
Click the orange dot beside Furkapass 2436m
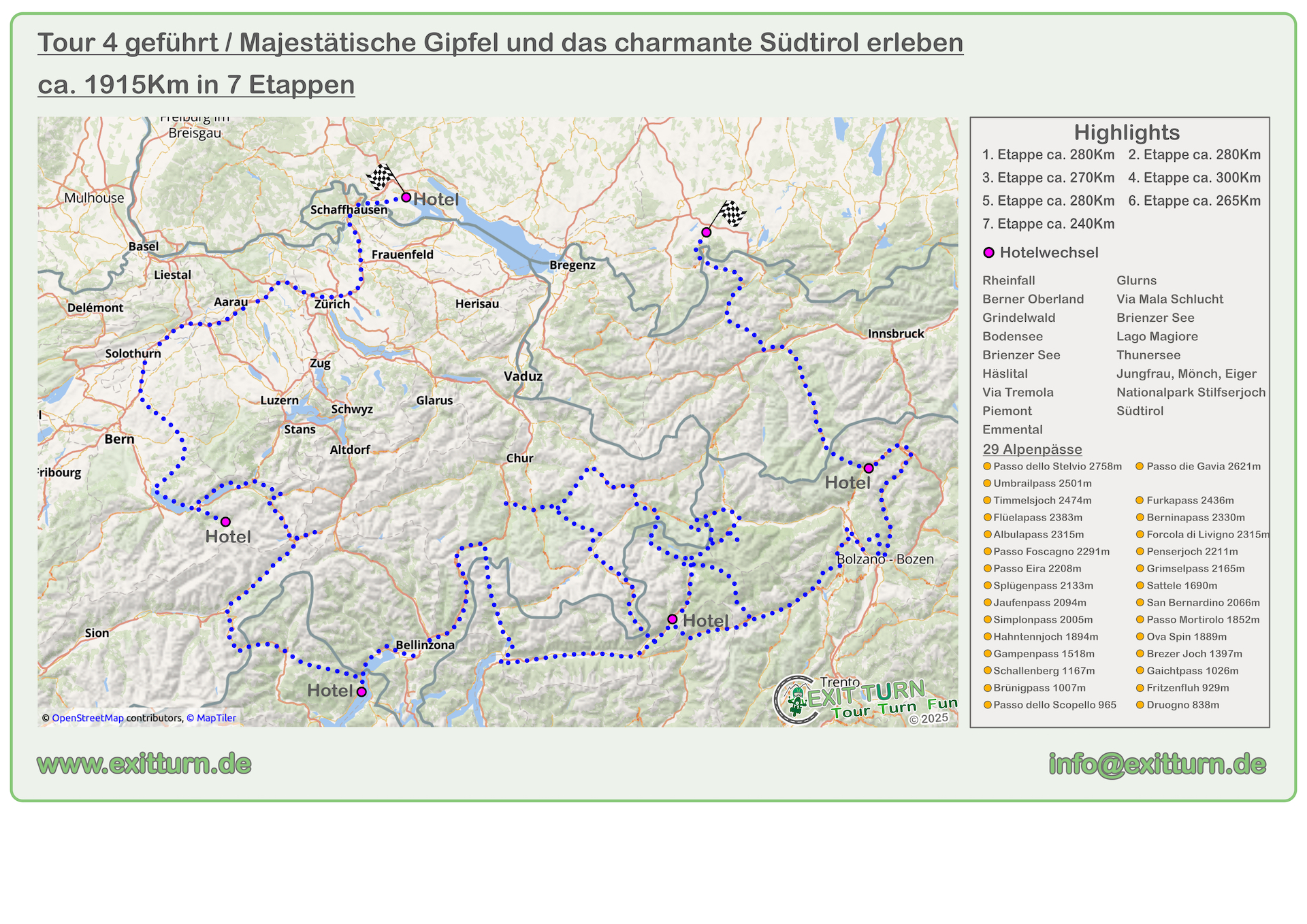1140,500
